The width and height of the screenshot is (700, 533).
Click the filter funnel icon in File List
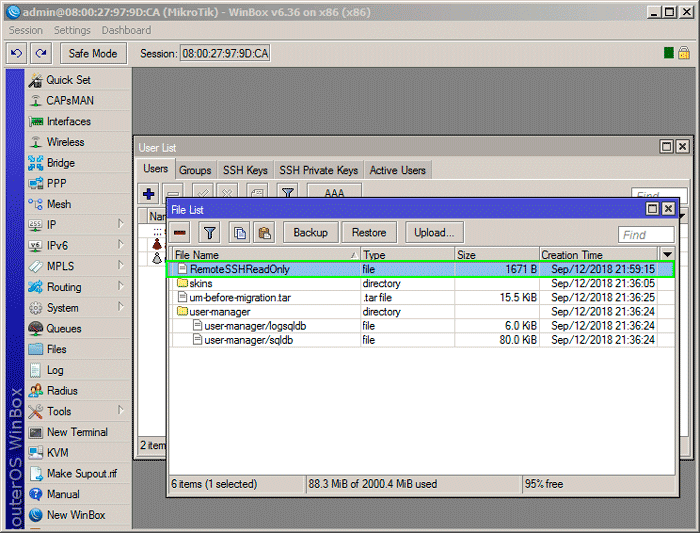coord(210,232)
